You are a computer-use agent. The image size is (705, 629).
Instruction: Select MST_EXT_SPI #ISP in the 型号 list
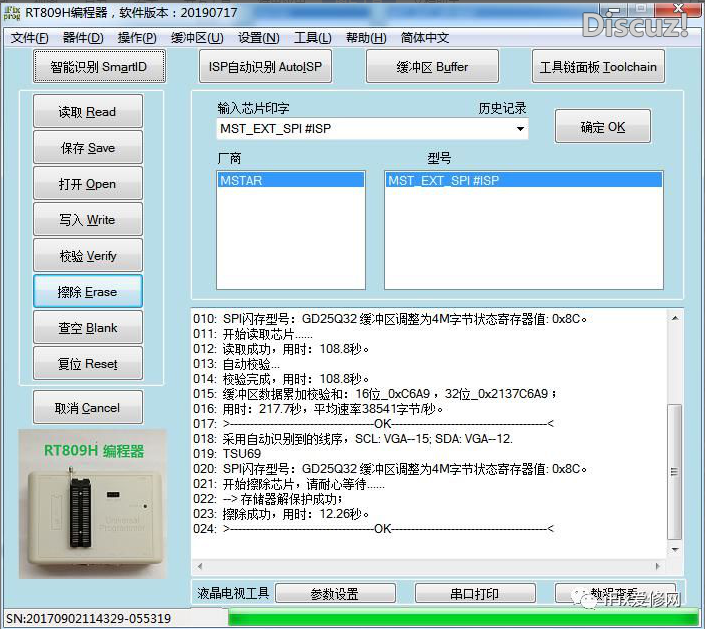[524, 180]
